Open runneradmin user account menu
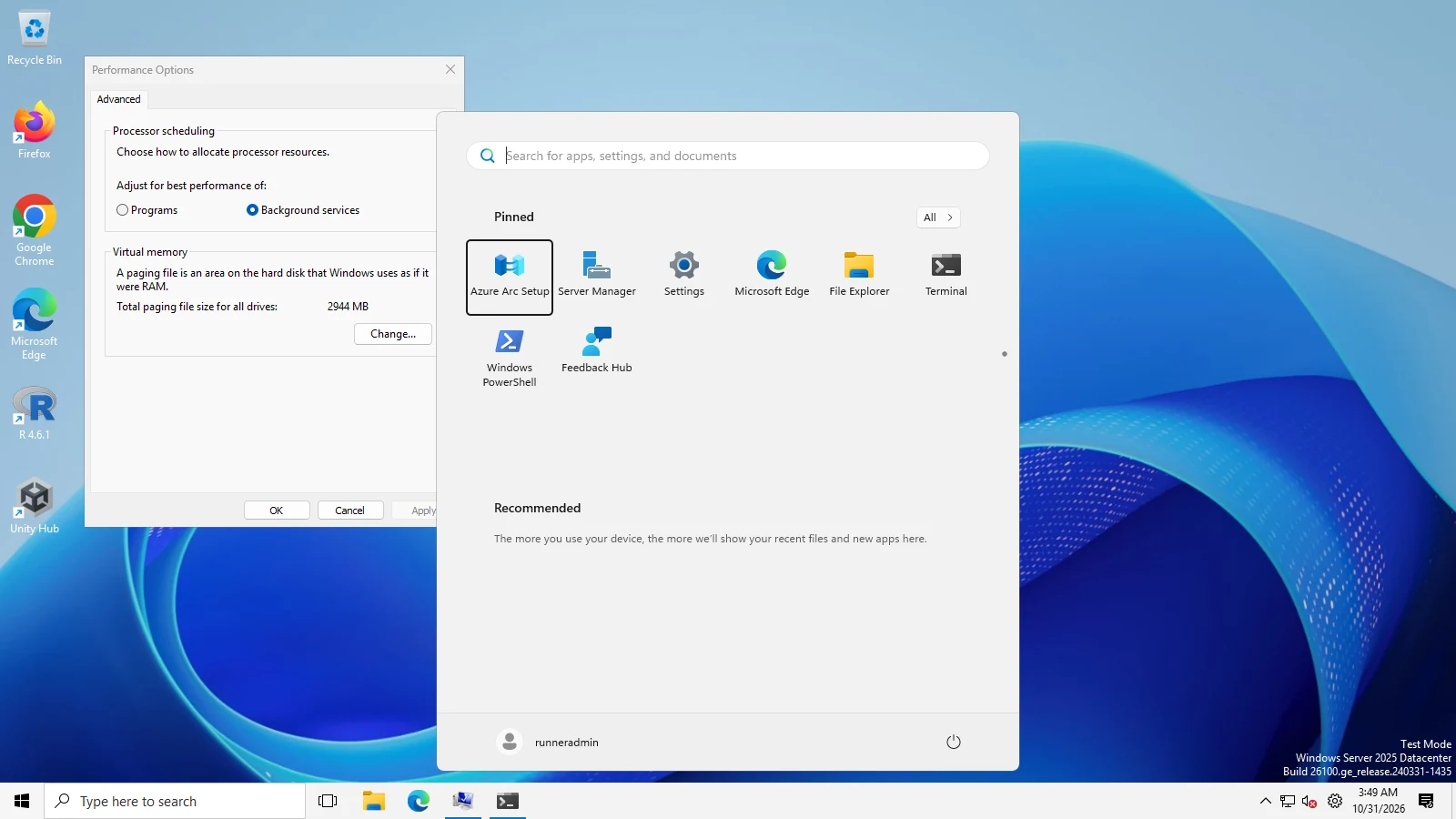 [549, 742]
